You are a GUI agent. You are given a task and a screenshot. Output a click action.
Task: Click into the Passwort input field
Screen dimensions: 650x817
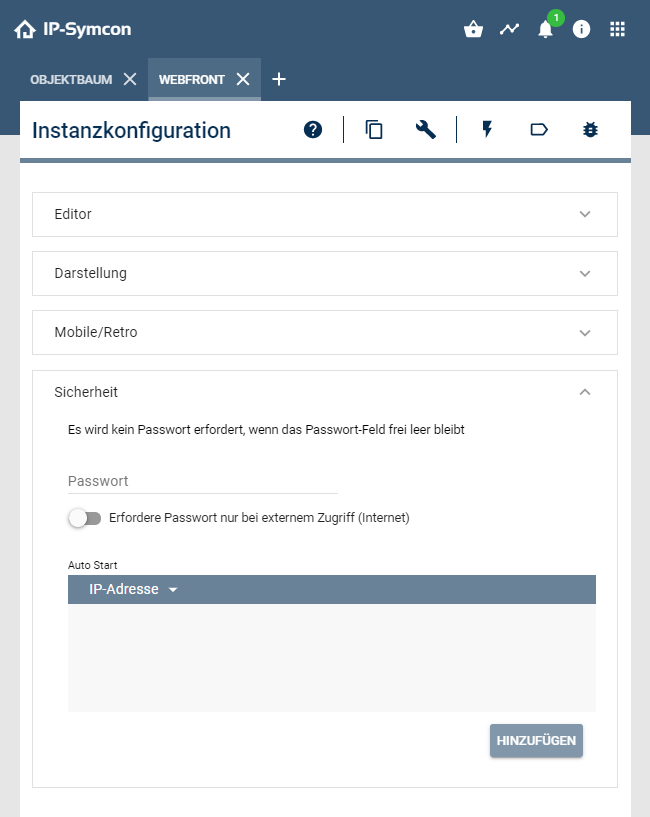[200, 480]
